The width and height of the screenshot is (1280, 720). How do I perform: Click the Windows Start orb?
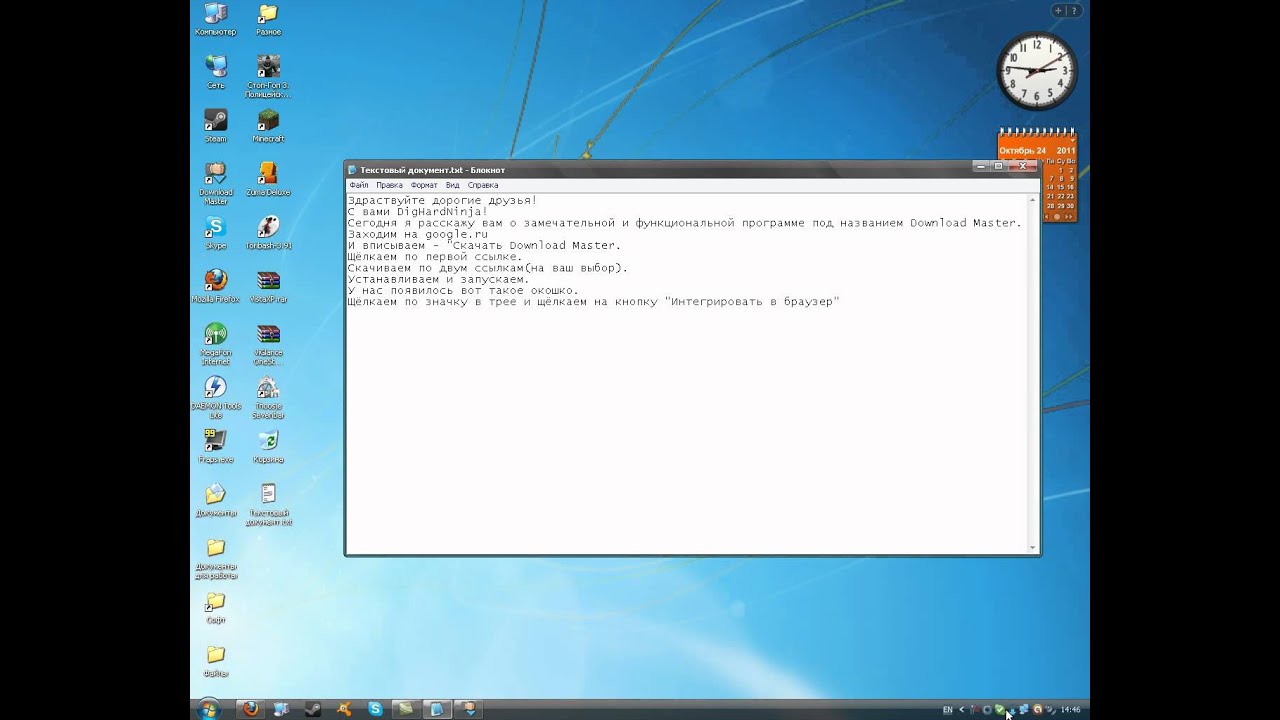click(208, 709)
